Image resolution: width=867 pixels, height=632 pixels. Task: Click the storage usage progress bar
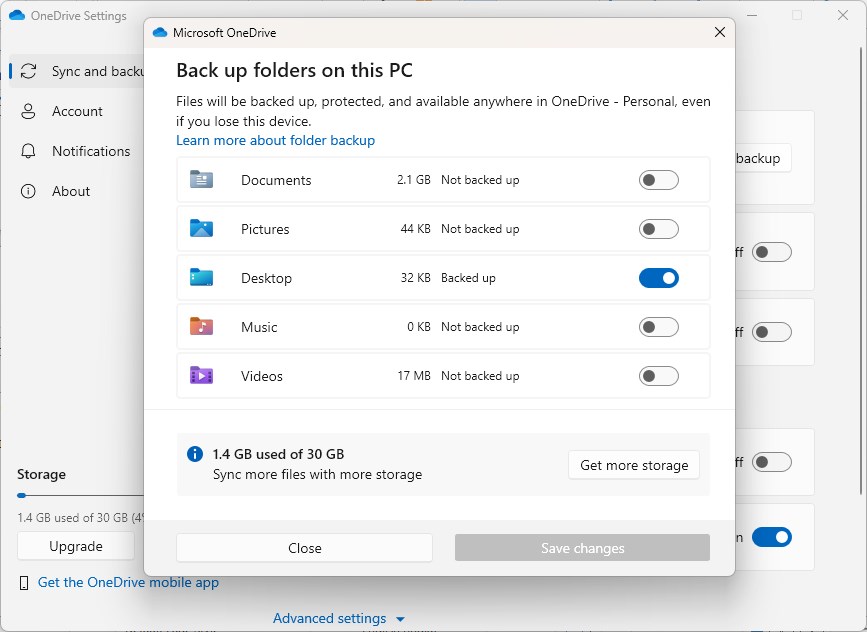pos(80,495)
